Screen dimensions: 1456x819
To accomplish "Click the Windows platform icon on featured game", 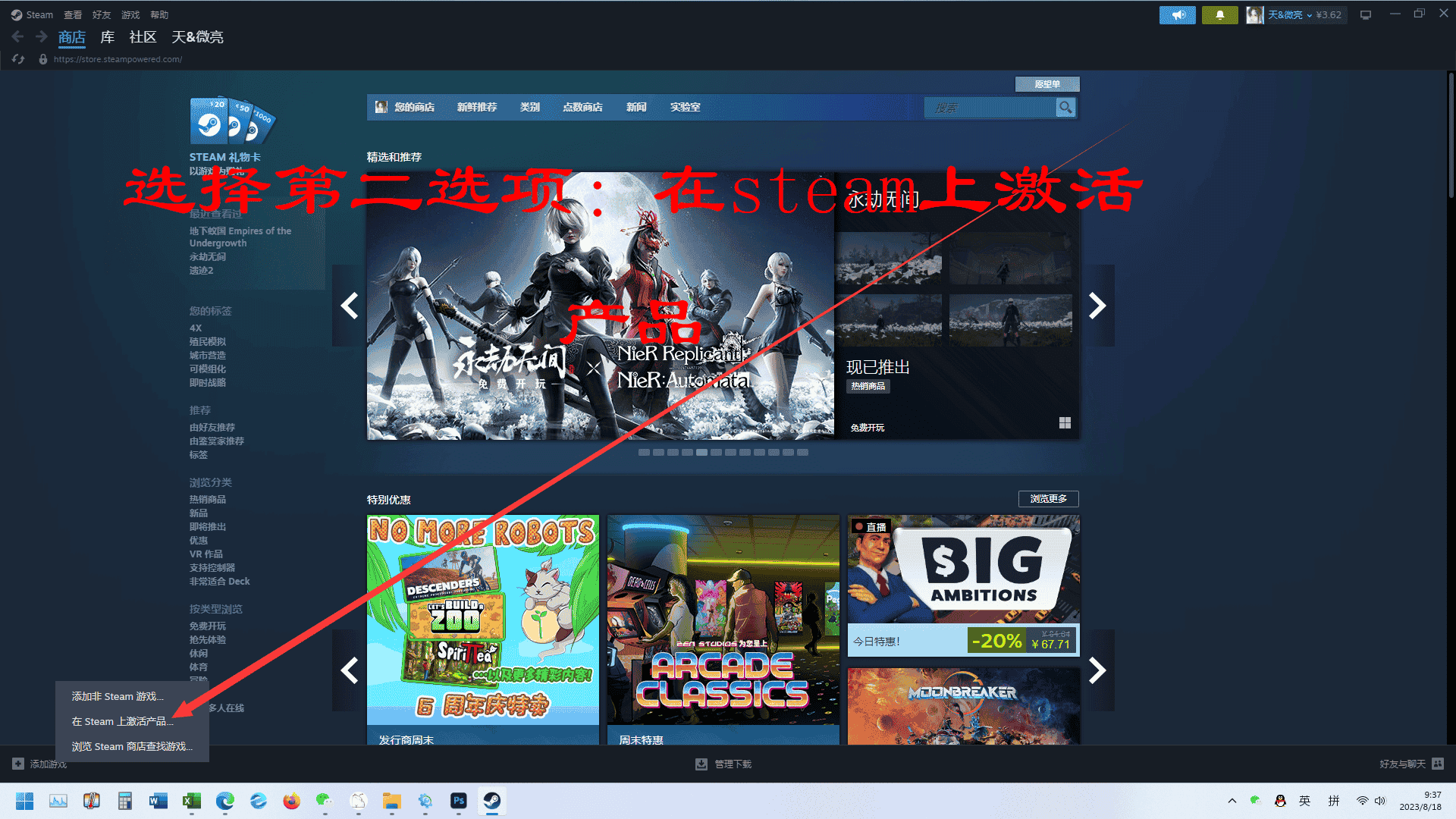I will [x=1065, y=423].
